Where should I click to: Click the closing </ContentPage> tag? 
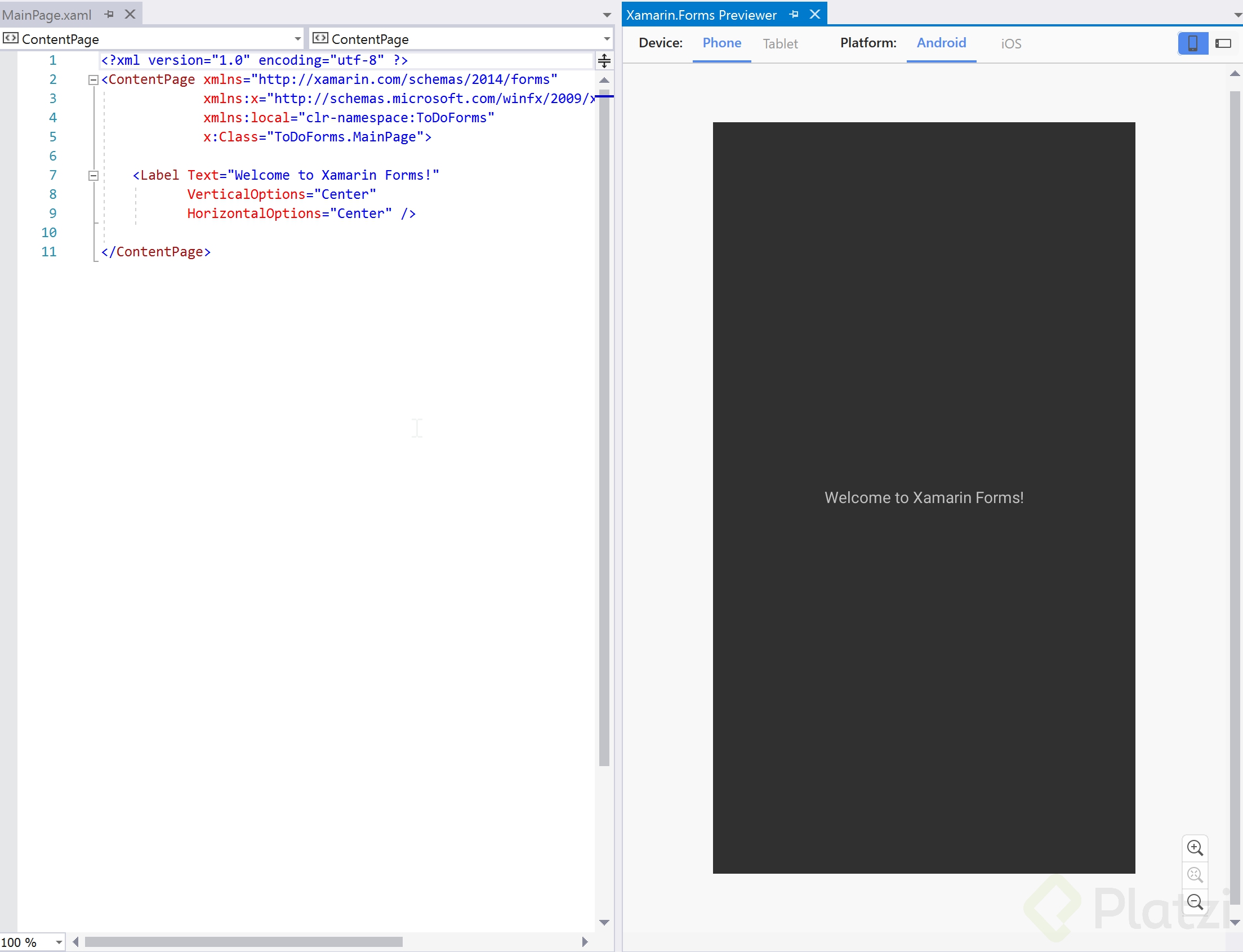click(156, 252)
